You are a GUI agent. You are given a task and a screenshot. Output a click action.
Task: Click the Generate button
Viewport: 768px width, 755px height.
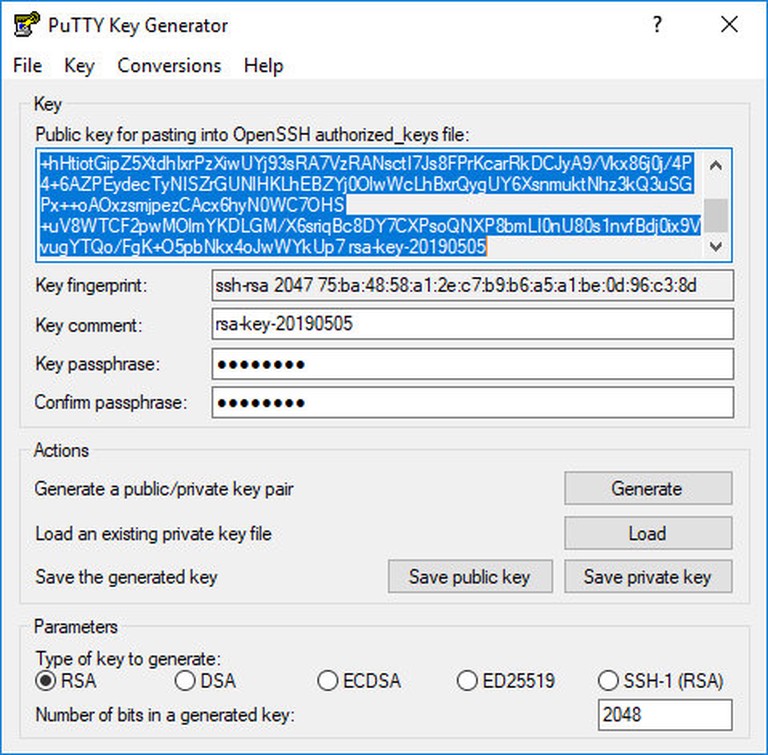point(648,488)
